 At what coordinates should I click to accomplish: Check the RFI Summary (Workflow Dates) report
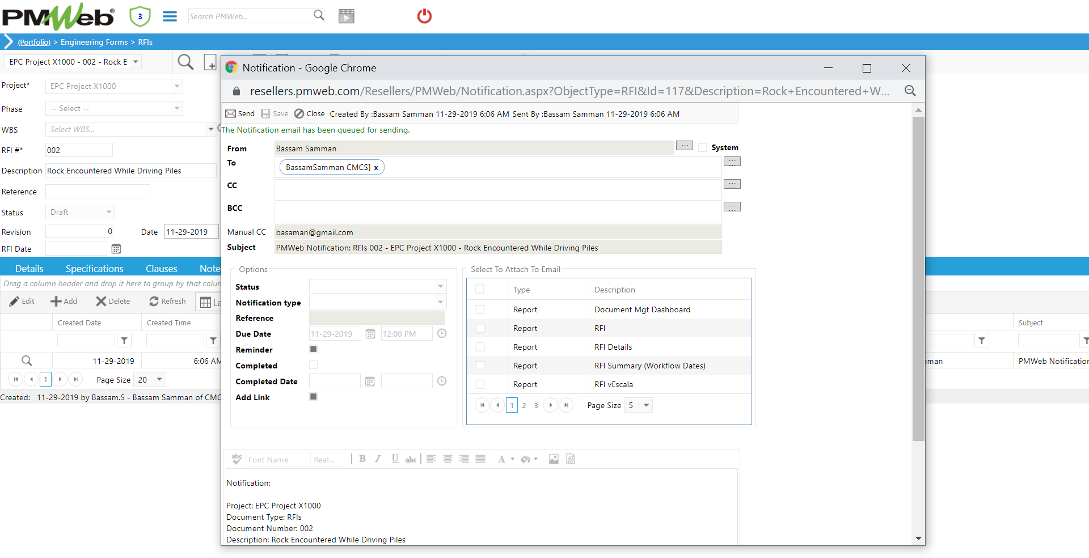pyautogui.click(x=480, y=365)
